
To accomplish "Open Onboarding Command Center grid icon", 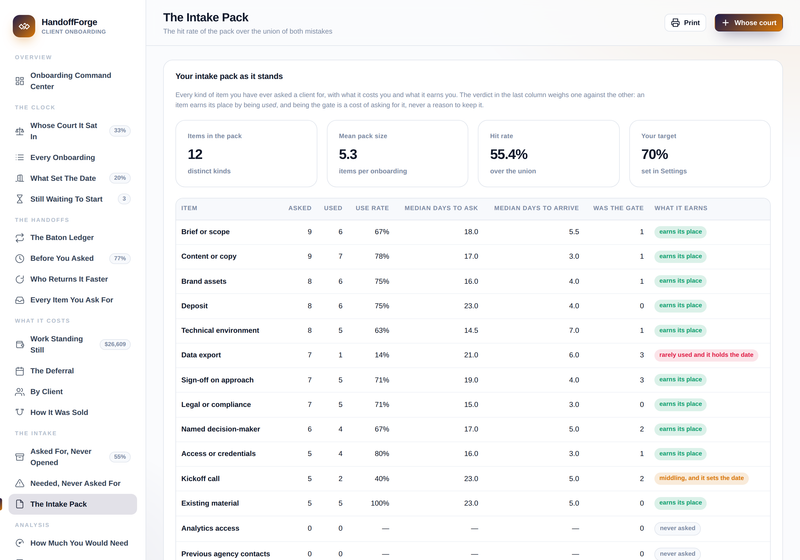I will point(19,81).
